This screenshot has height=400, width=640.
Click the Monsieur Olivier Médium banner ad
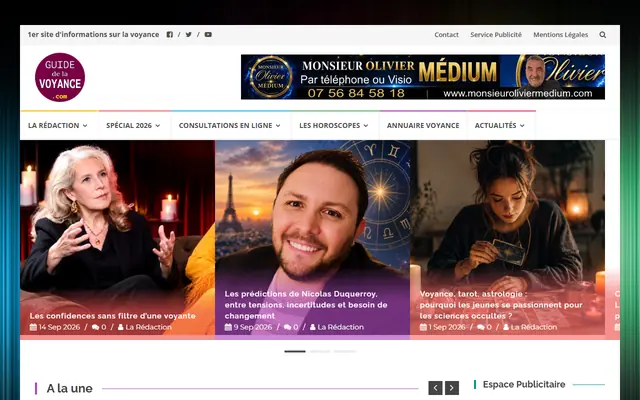423,77
